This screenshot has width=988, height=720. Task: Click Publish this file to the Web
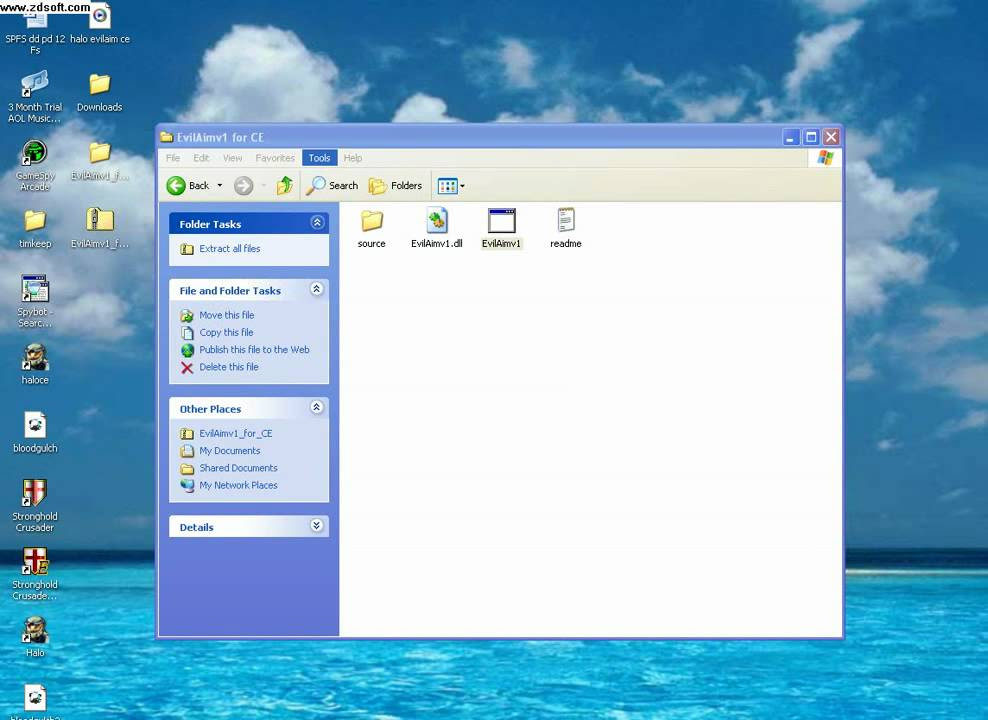255,350
